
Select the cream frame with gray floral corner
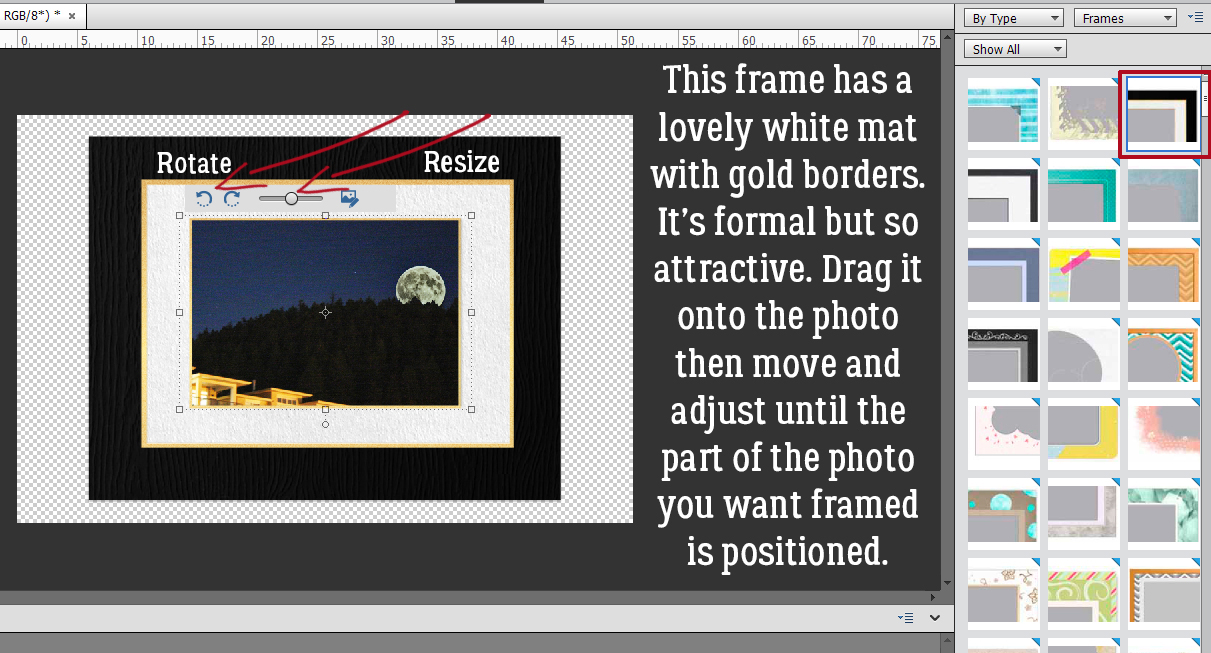(x=1083, y=114)
